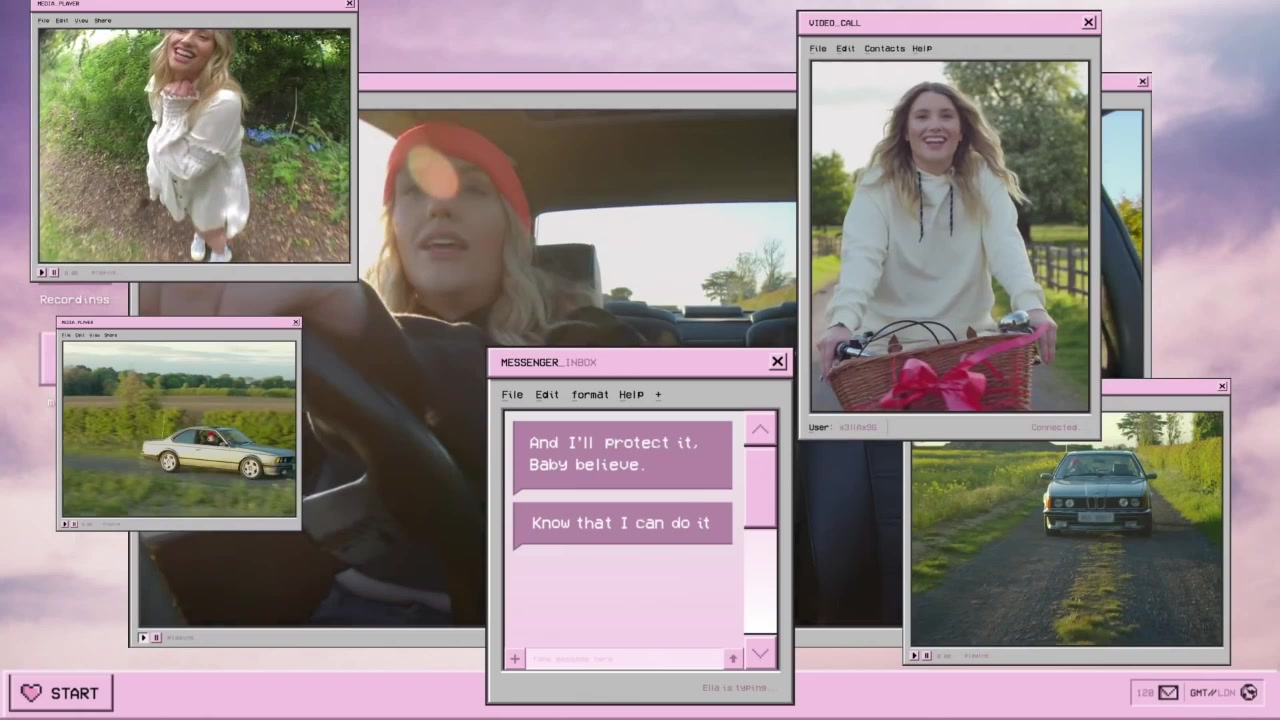Open the Recordings desktop label
The height and width of the screenshot is (720, 1280).
(x=74, y=299)
